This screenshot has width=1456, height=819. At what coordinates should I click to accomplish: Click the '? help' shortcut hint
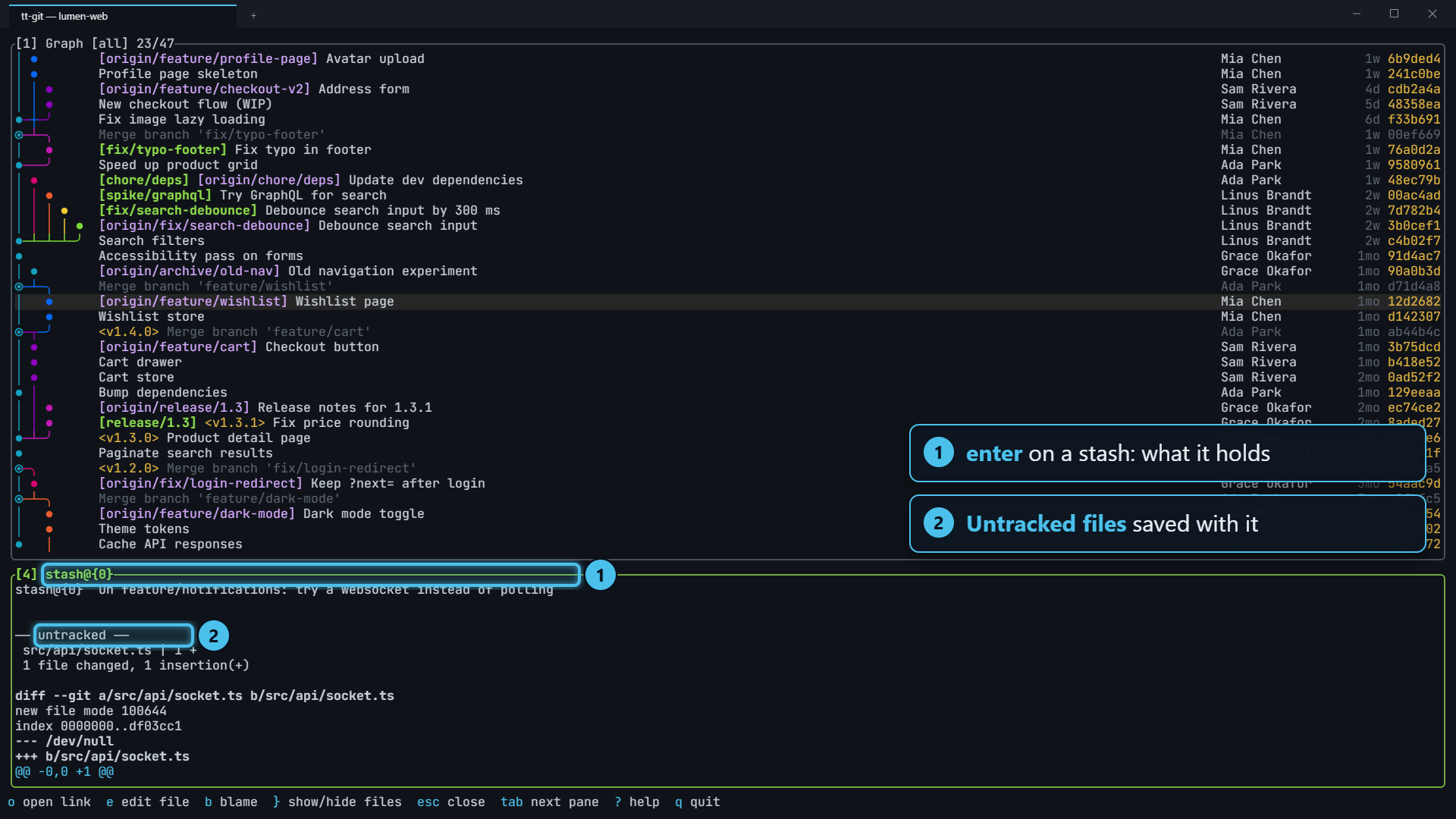tap(637, 802)
